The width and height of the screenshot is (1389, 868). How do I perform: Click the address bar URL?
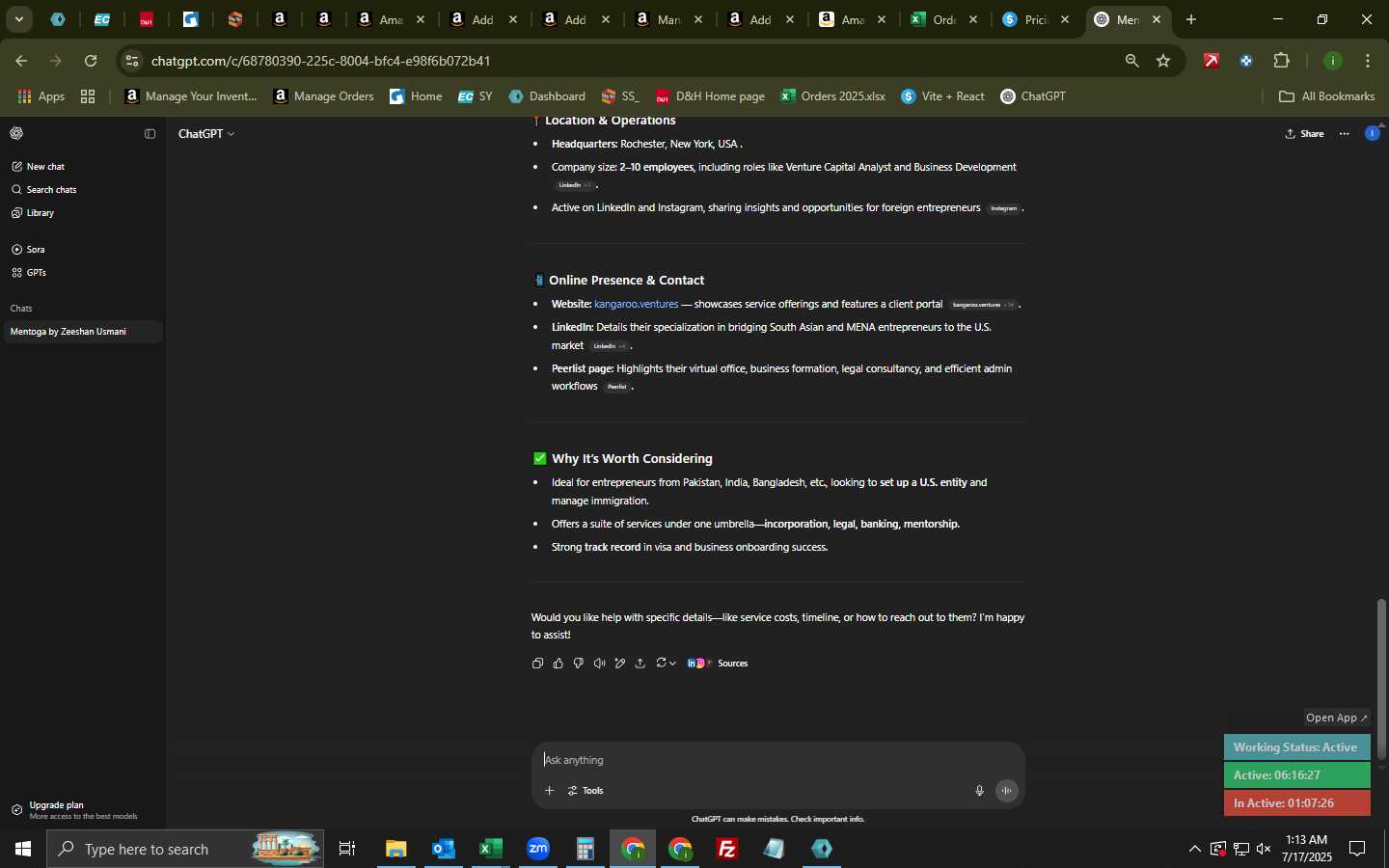[321, 61]
